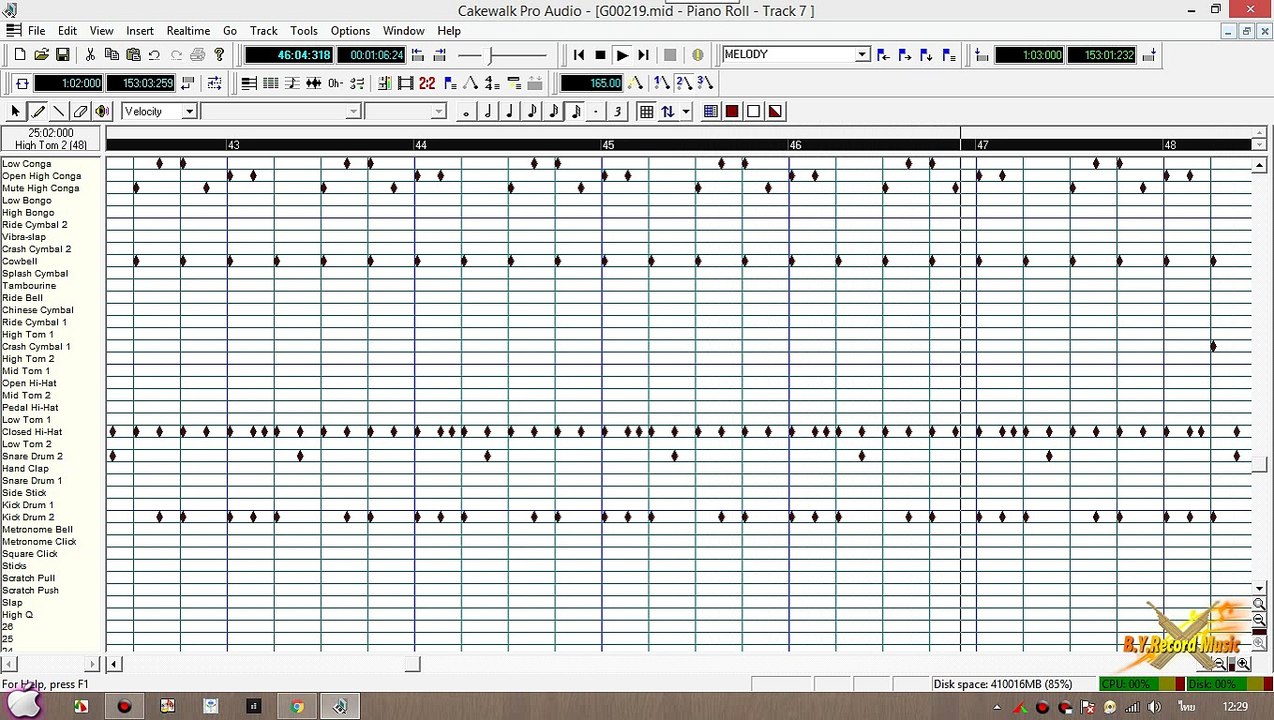Viewport: 1274px width, 720px height.
Task: Open the Help question-mark icon
Action: click(219, 55)
